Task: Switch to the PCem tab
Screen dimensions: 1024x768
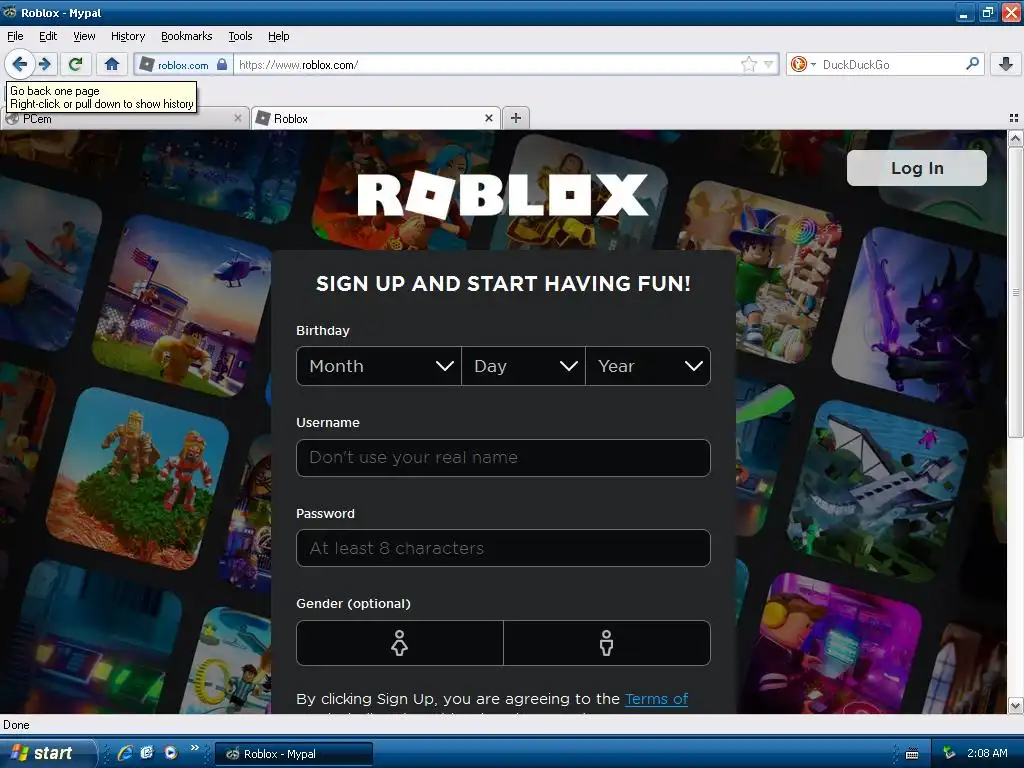Action: (x=124, y=119)
